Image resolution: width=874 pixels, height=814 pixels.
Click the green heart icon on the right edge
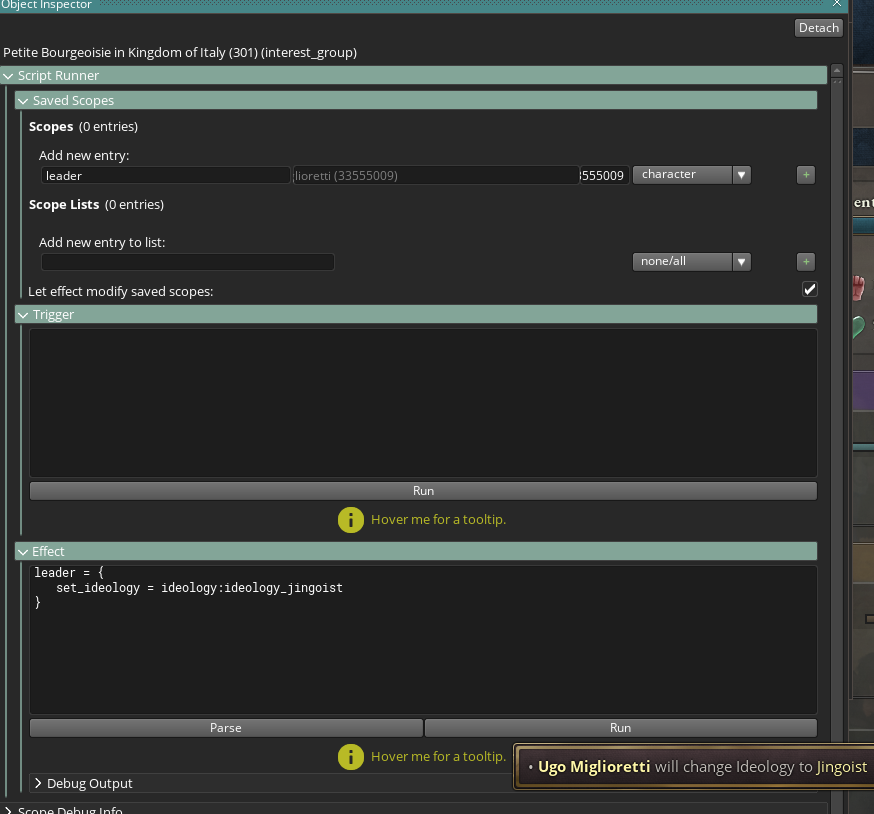click(x=858, y=324)
